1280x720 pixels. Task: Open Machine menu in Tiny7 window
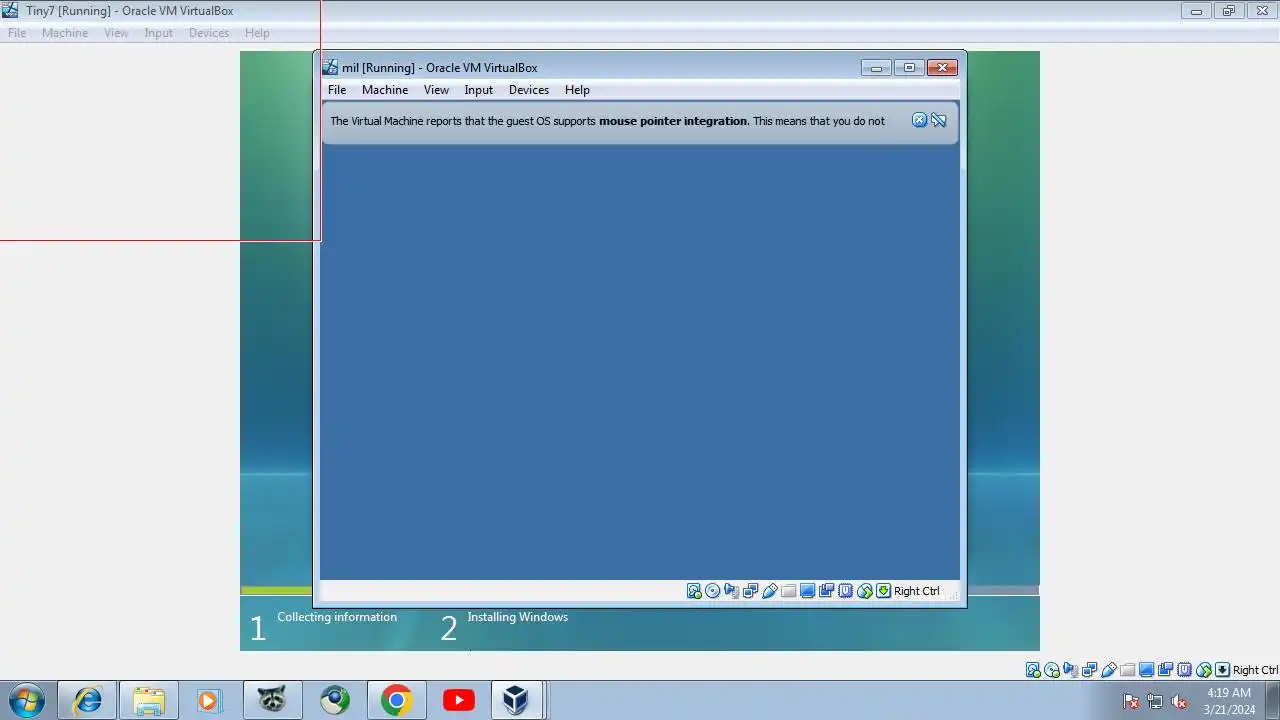click(65, 33)
